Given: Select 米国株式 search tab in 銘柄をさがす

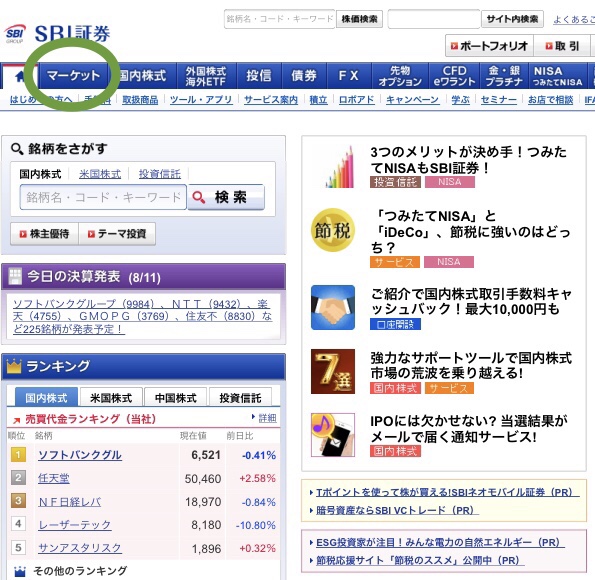Looking at the screenshot, I should (x=100, y=174).
